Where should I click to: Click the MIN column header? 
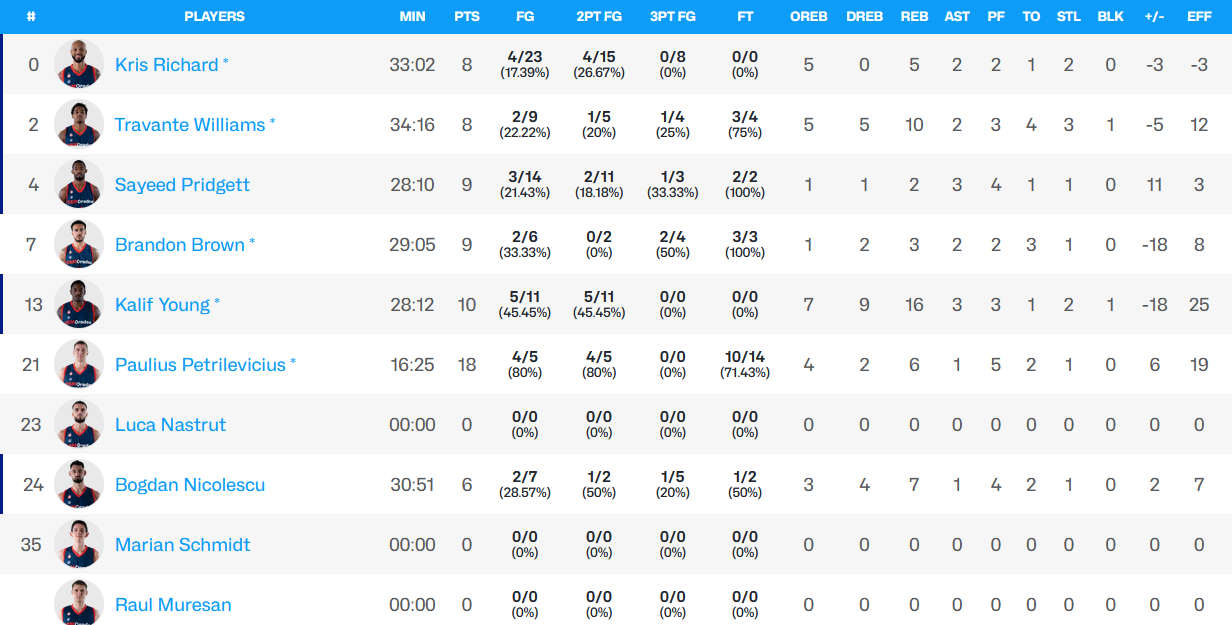(x=412, y=16)
